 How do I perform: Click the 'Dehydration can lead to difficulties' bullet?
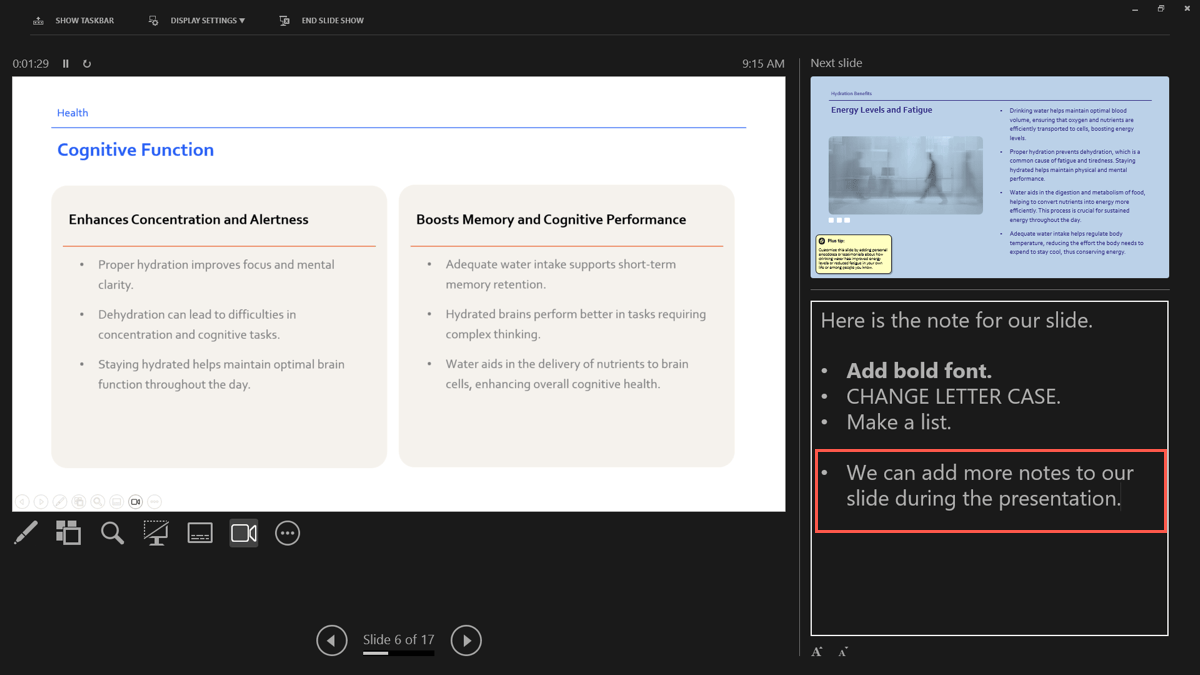(x=197, y=325)
